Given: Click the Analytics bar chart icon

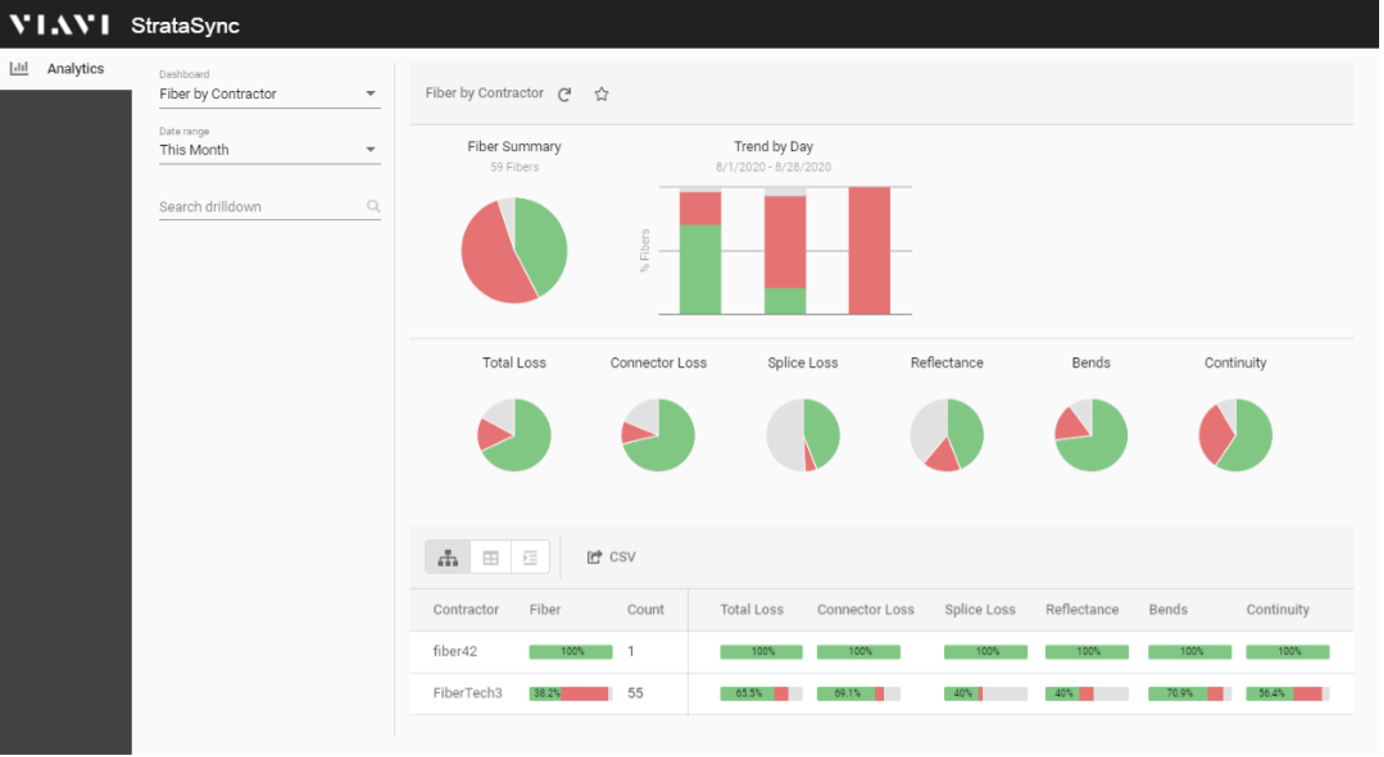Looking at the screenshot, I should (19, 69).
